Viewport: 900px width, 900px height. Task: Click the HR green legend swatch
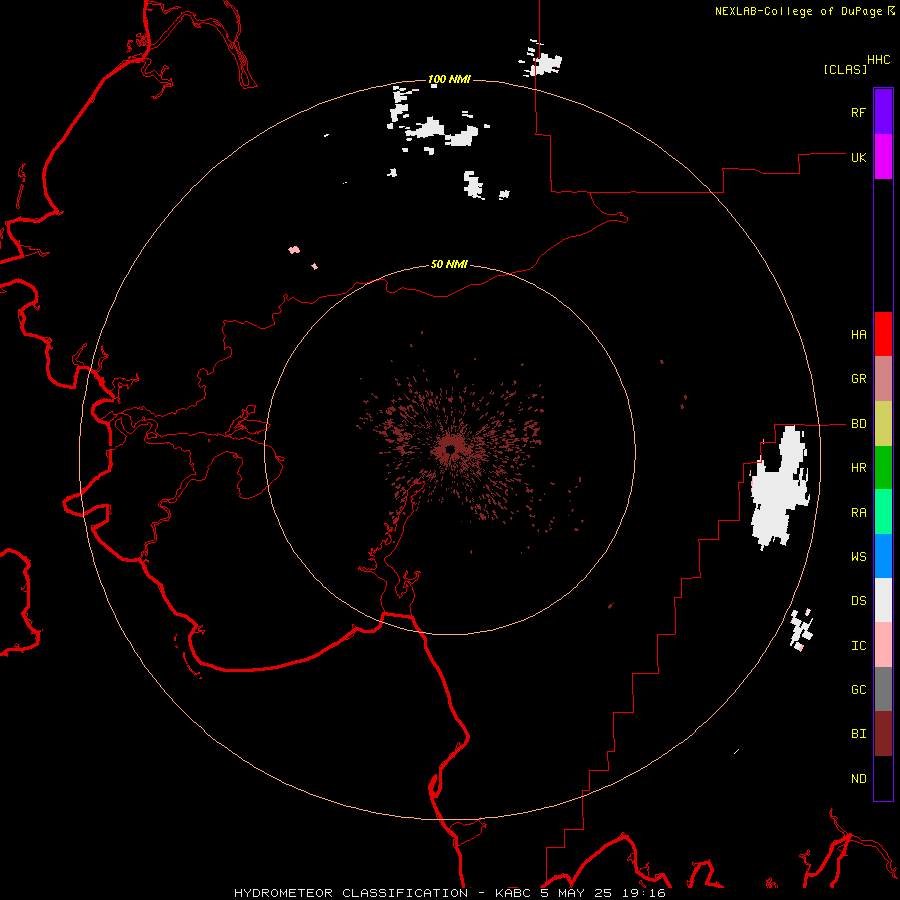pos(883,468)
